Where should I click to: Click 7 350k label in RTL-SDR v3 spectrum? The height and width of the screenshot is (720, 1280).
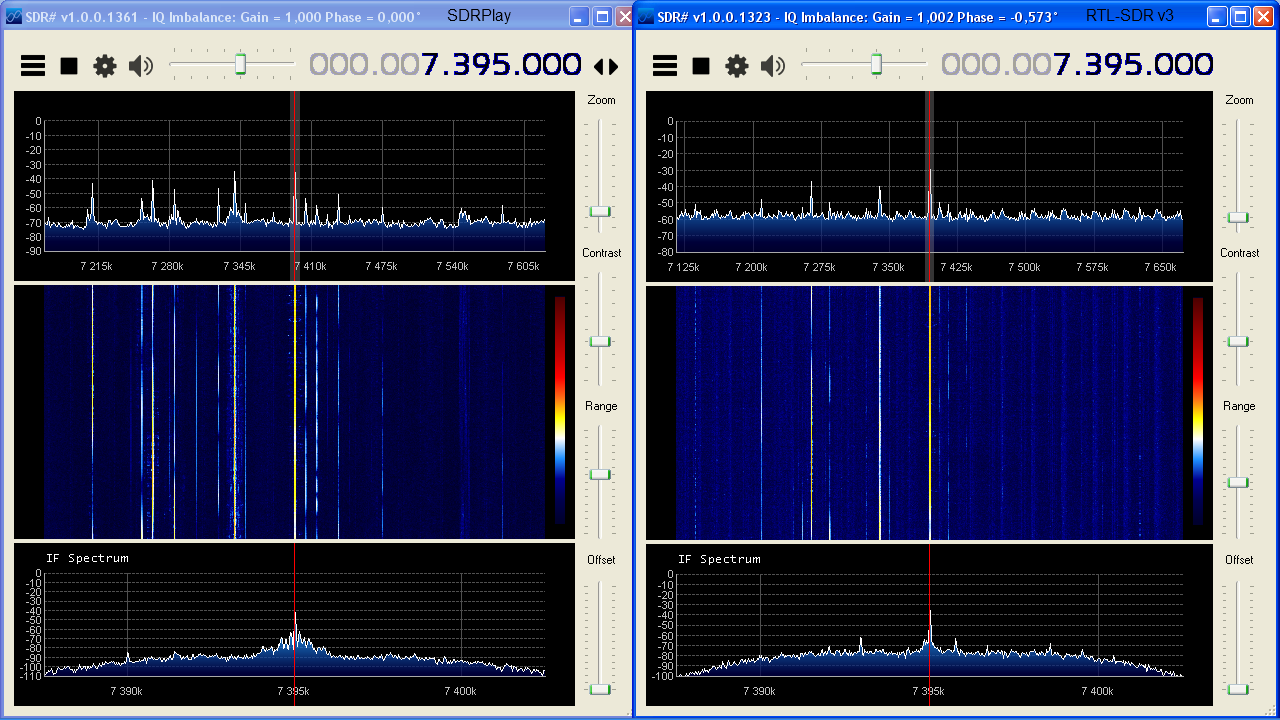(x=887, y=268)
